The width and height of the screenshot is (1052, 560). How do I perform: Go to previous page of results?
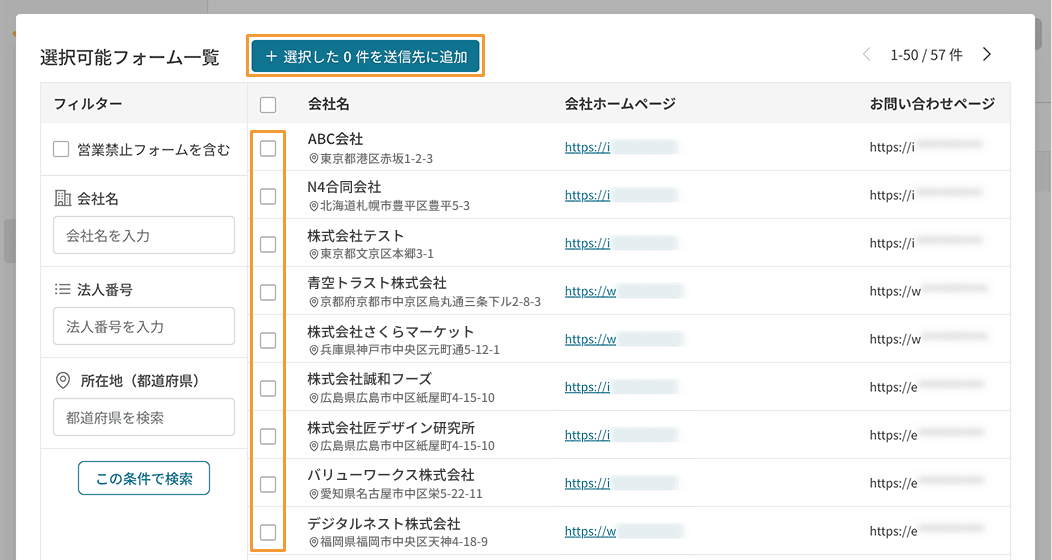867,54
